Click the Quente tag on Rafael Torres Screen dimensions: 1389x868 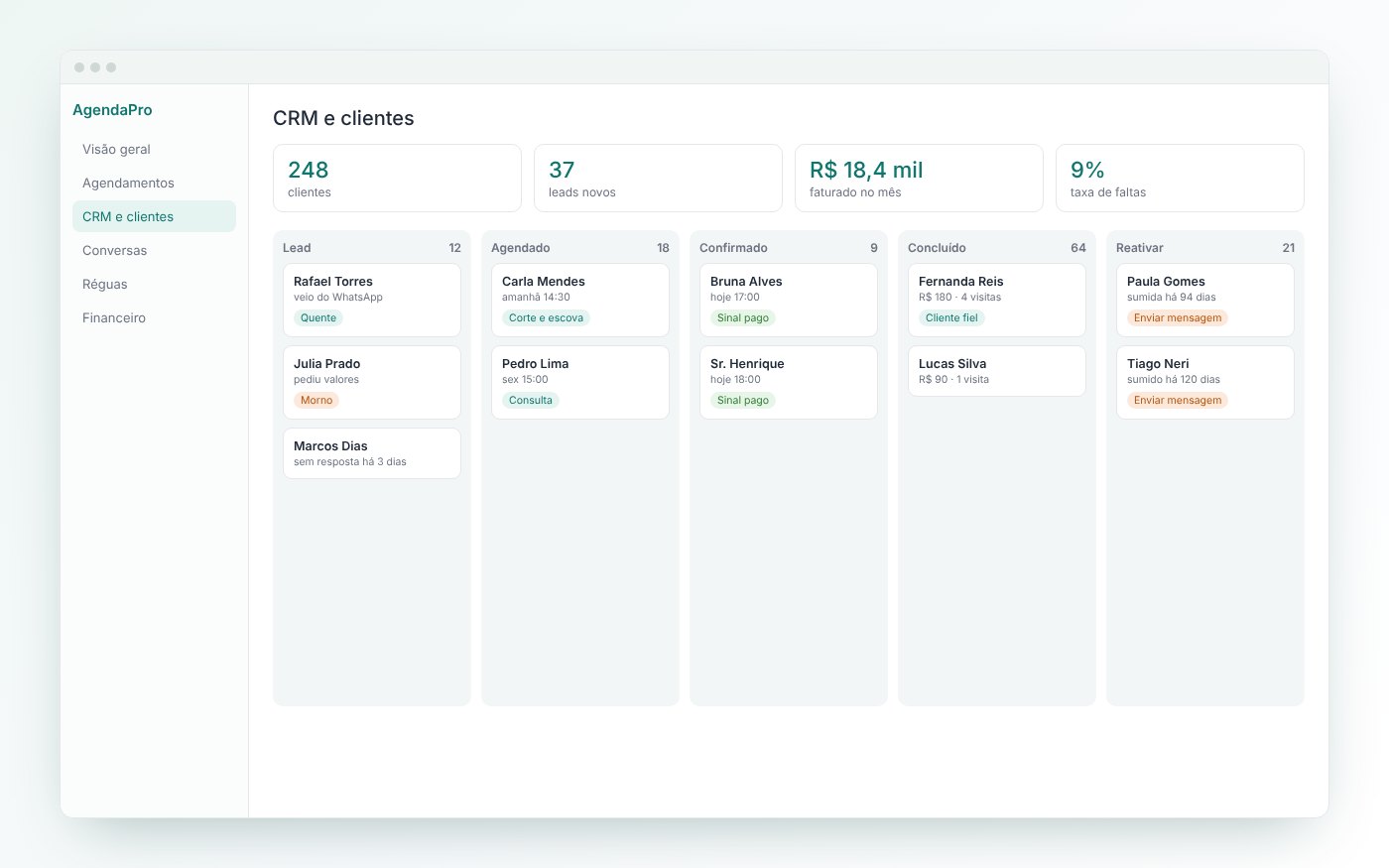pos(318,318)
